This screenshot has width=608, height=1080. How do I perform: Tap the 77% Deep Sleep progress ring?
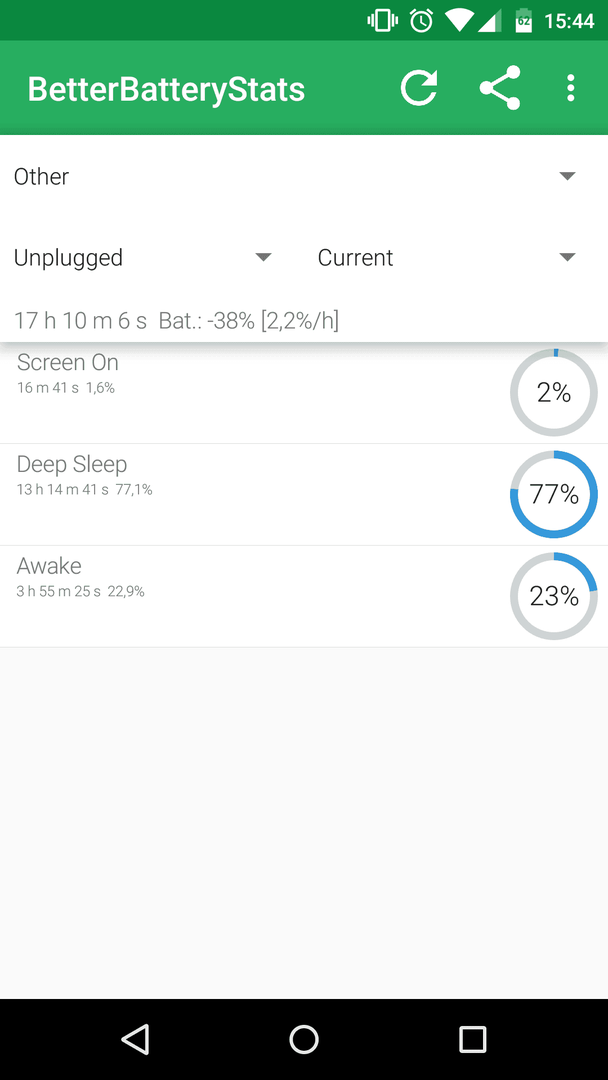coord(554,495)
